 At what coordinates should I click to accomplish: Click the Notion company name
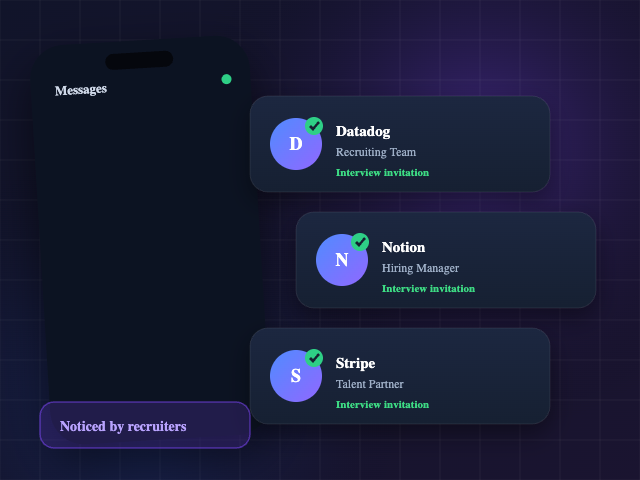[x=403, y=247]
